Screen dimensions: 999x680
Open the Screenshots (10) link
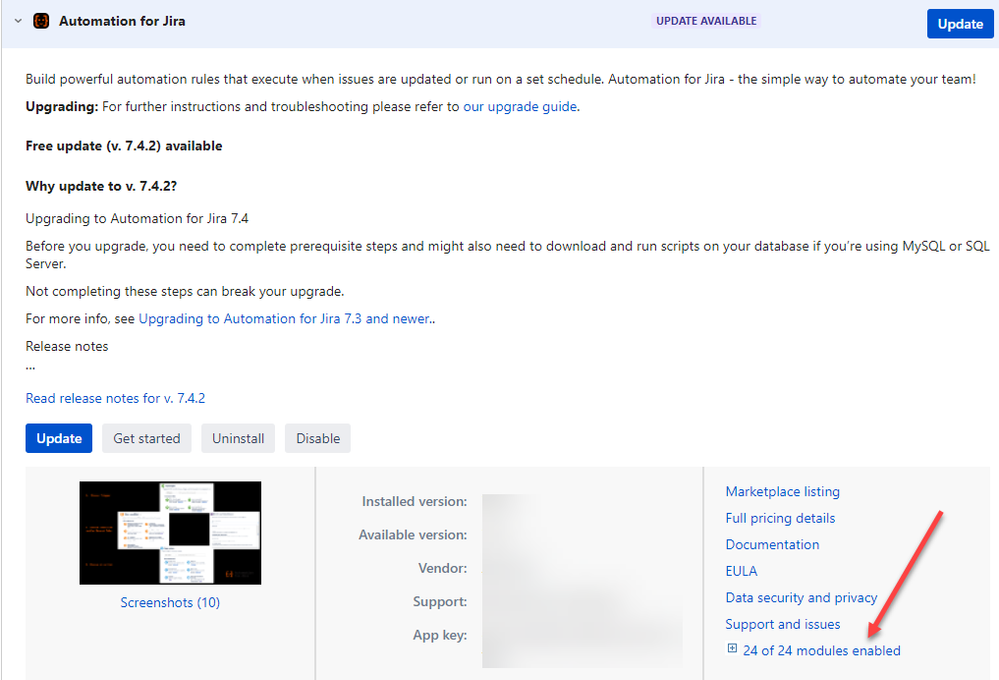(x=170, y=602)
